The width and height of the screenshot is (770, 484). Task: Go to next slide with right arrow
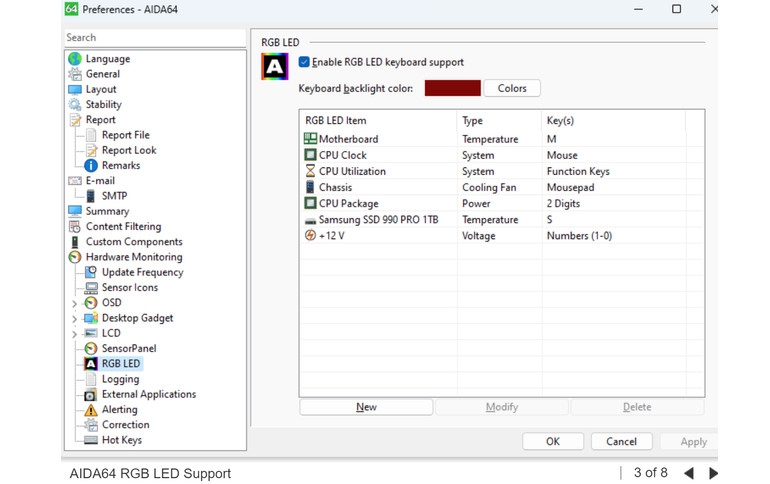pos(713,473)
